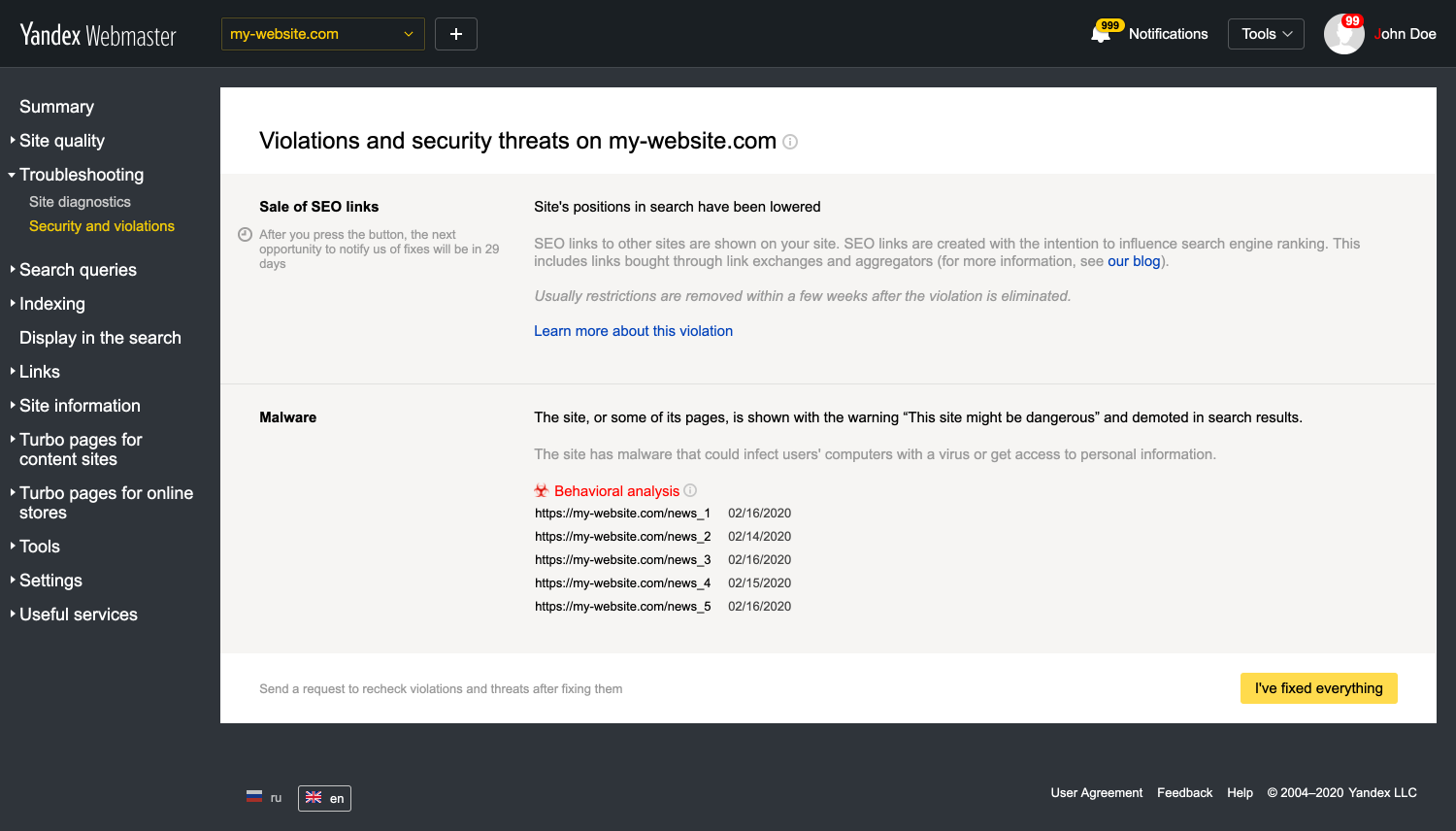Viewport: 1456px width, 831px height.
Task: Open Site diagnostics in sidebar
Action: 80,202
